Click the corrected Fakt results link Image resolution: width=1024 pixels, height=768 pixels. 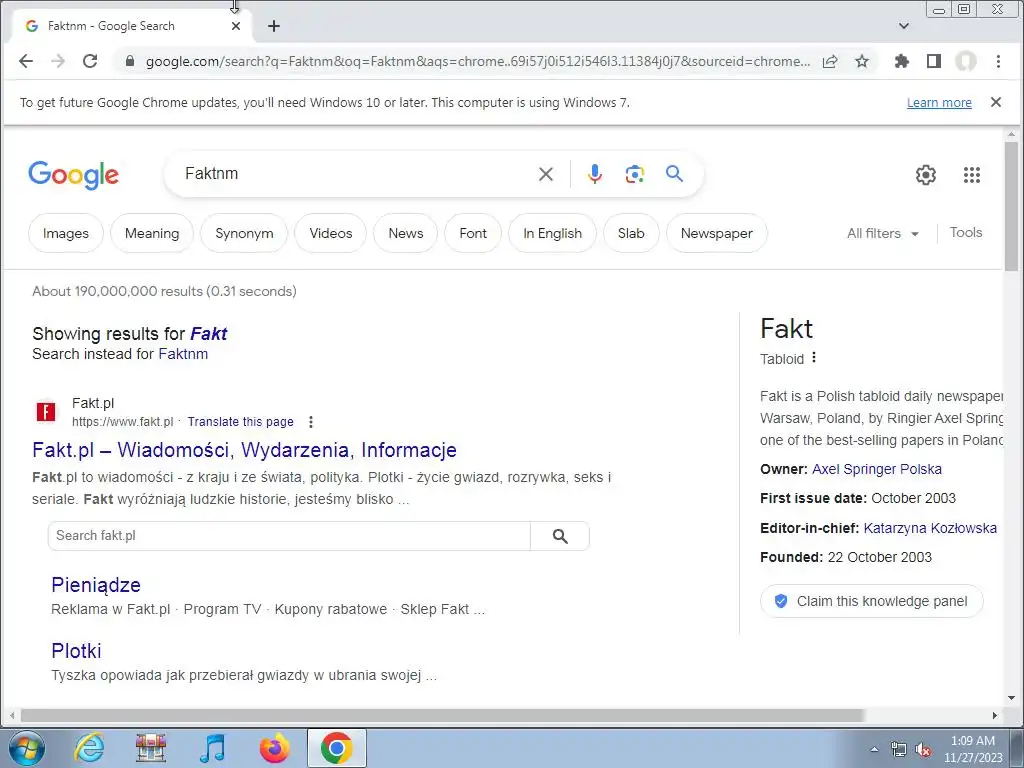pyautogui.click(x=208, y=334)
